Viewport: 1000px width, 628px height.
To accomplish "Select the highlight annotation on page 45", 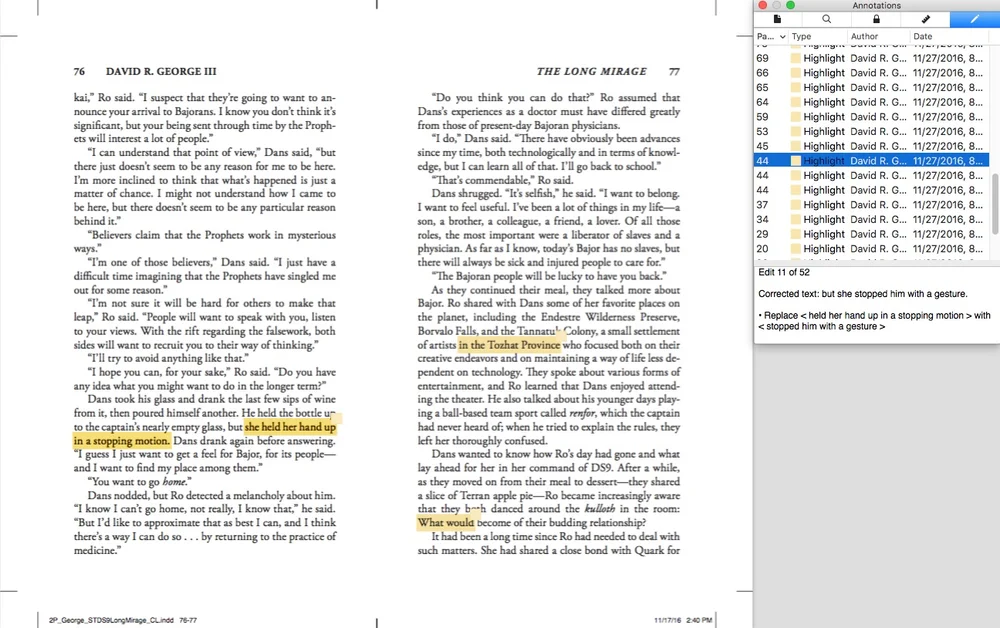I will (871, 146).
